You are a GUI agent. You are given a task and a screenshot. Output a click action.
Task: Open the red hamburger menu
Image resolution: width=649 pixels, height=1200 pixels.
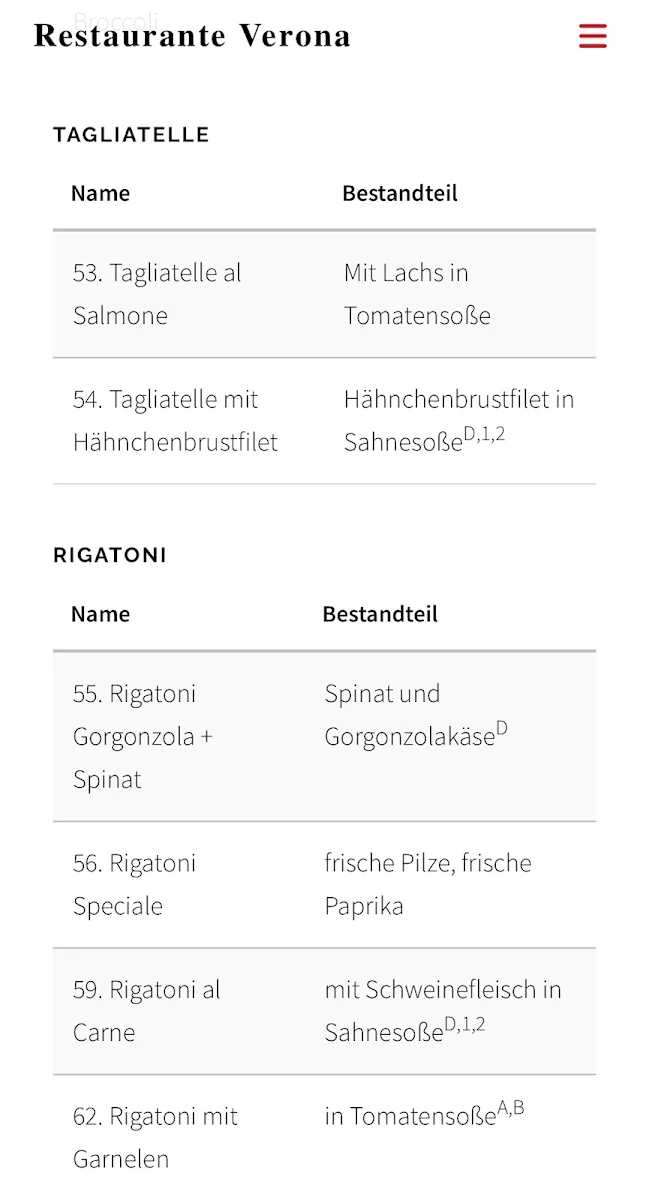(593, 36)
